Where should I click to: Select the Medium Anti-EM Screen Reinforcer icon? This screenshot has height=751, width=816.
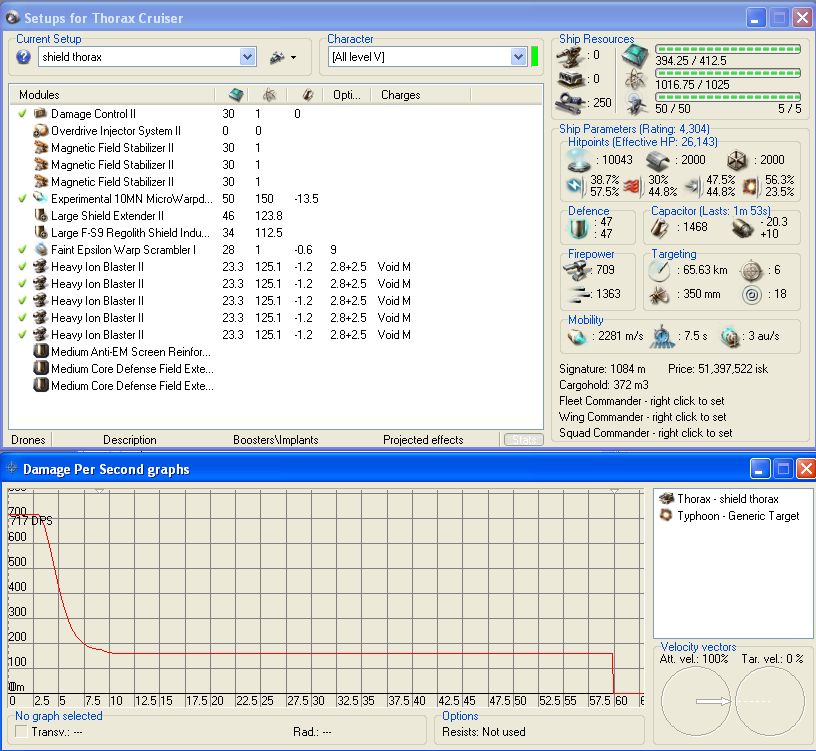(41, 351)
